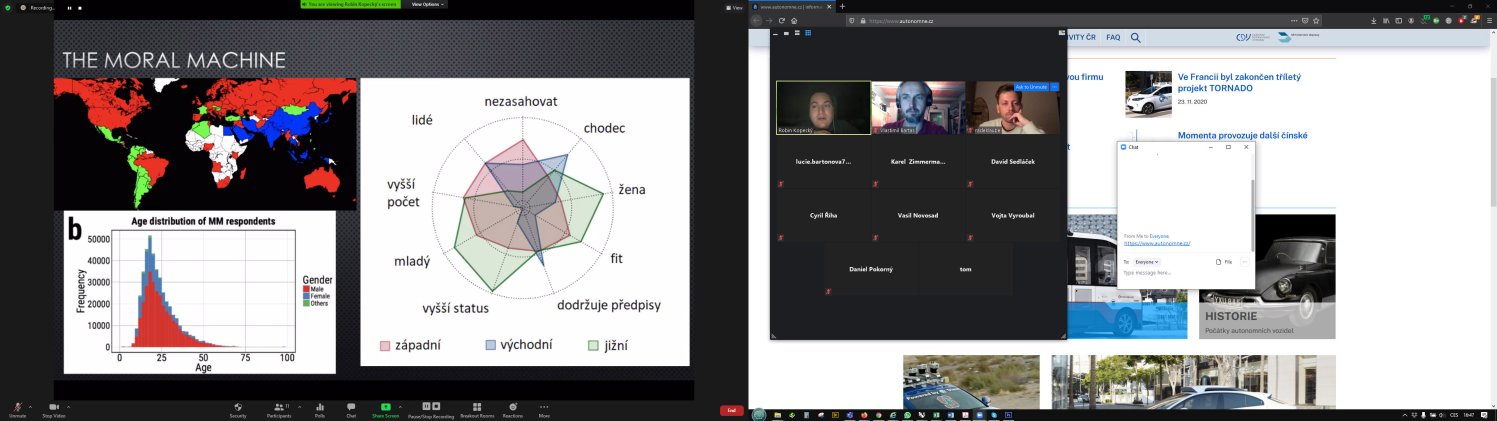This screenshot has height=421, width=1497.
Task: Open Breakout Rooms
Action: 477,406
